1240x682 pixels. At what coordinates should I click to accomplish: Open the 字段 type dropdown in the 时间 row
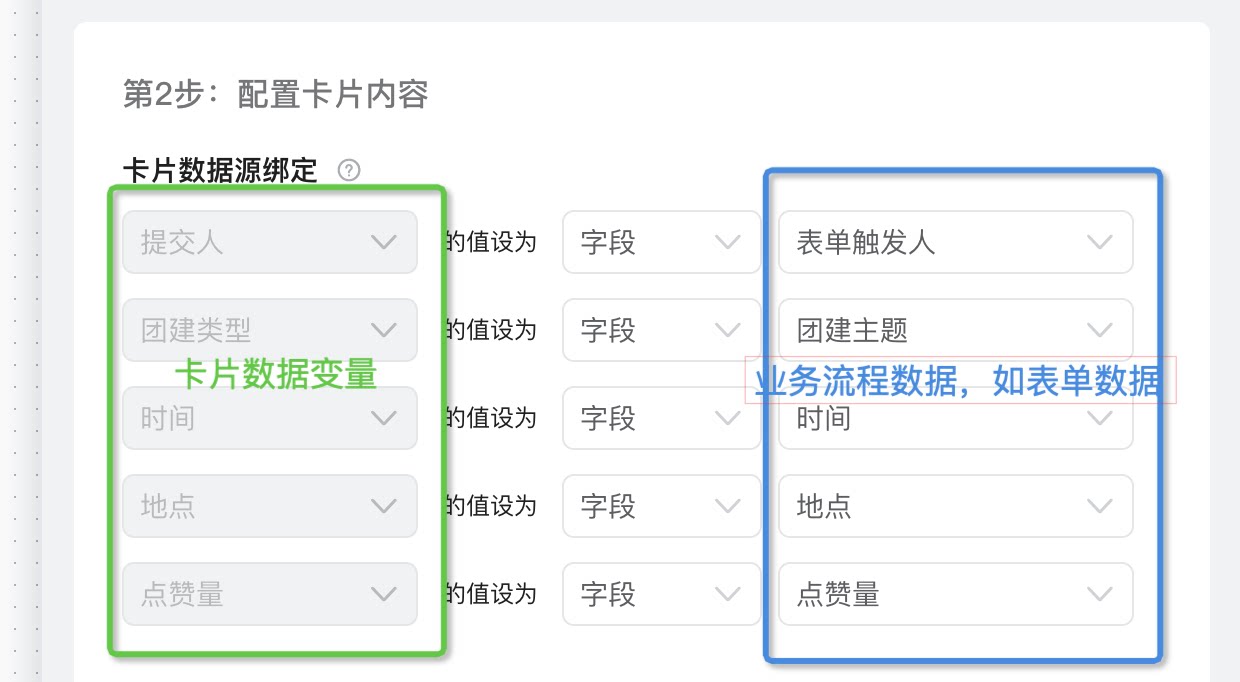661,418
